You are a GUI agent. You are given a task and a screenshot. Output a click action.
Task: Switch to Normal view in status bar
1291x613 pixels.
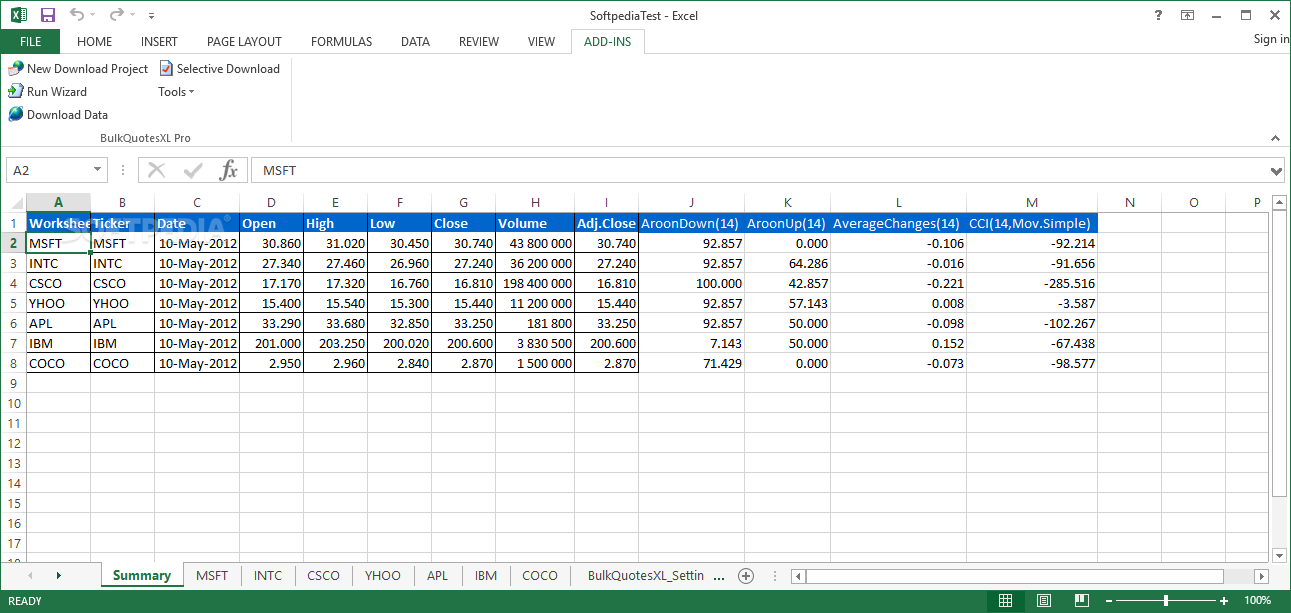pyautogui.click(x=1006, y=601)
